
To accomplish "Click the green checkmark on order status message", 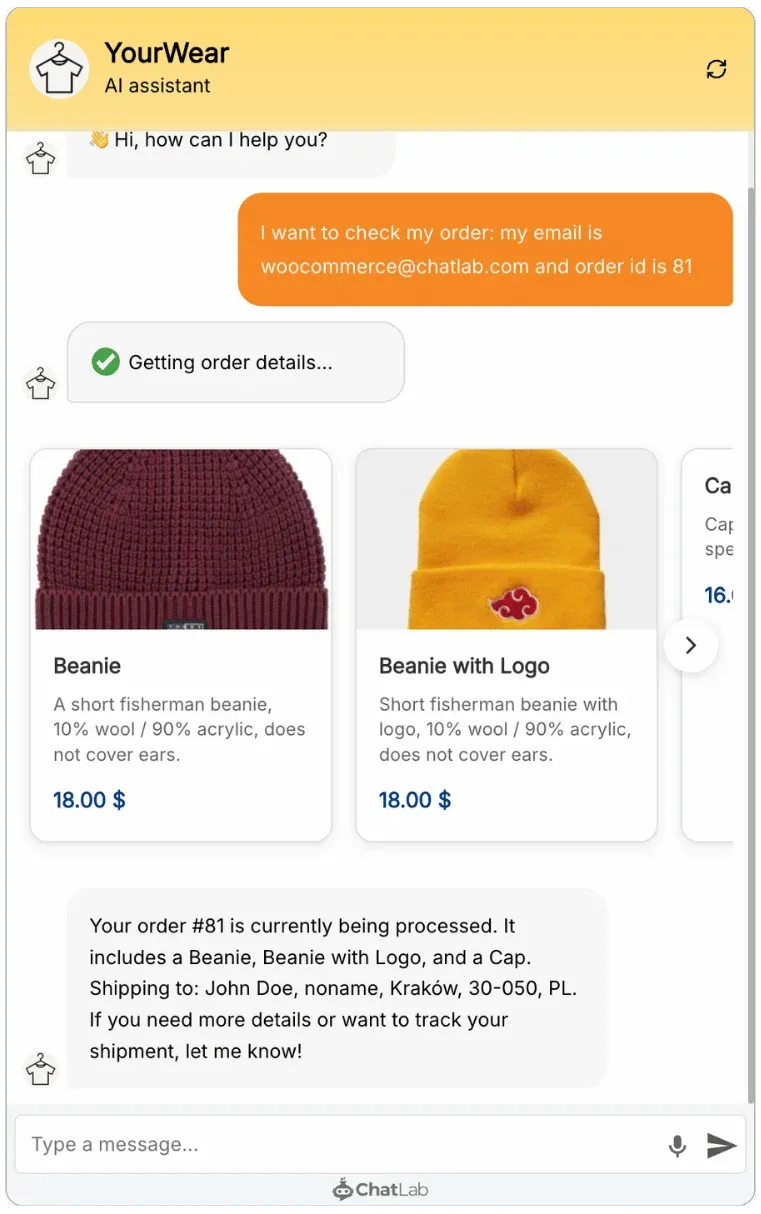I will point(107,362).
